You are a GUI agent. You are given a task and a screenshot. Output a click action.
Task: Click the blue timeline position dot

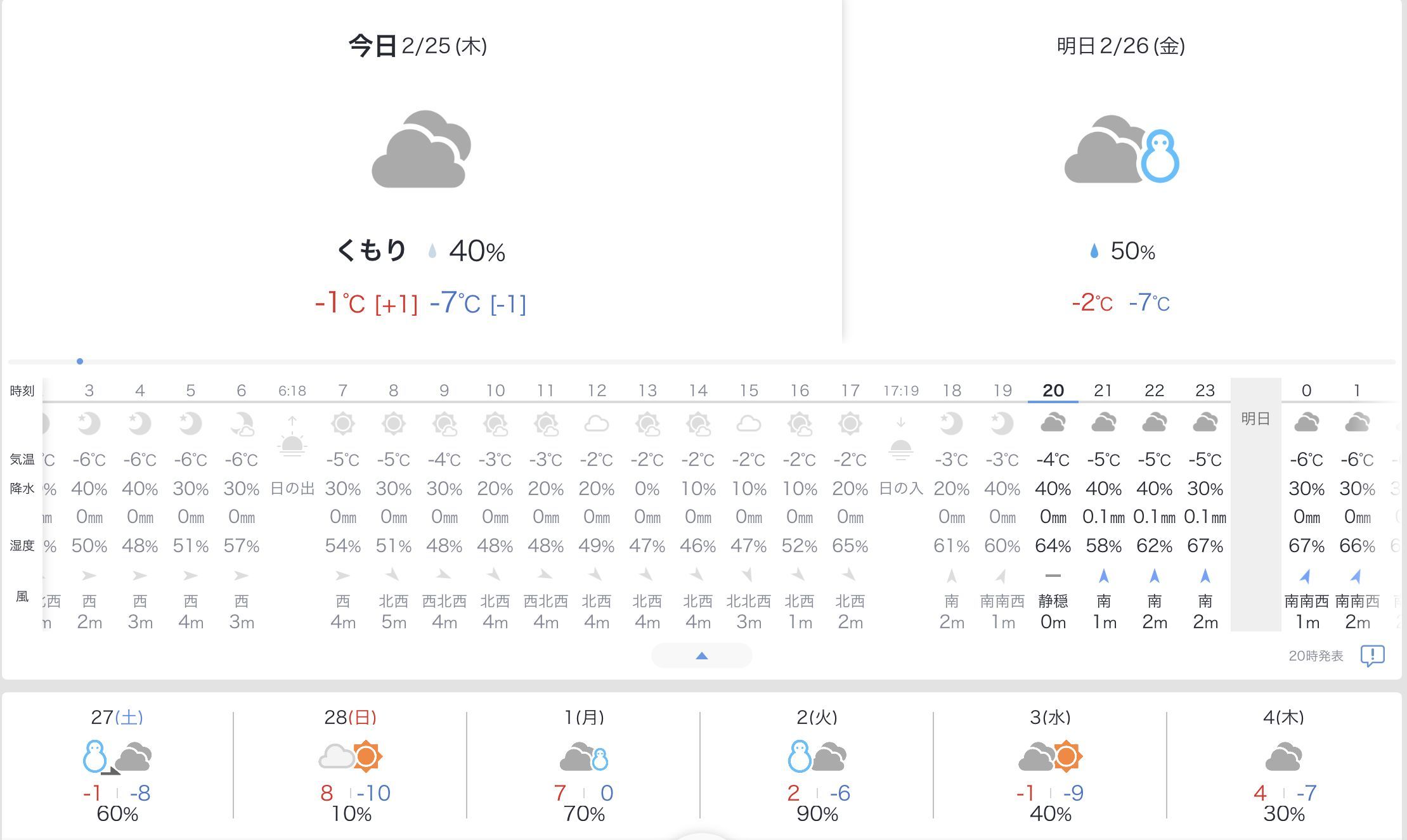tap(80, 361)
